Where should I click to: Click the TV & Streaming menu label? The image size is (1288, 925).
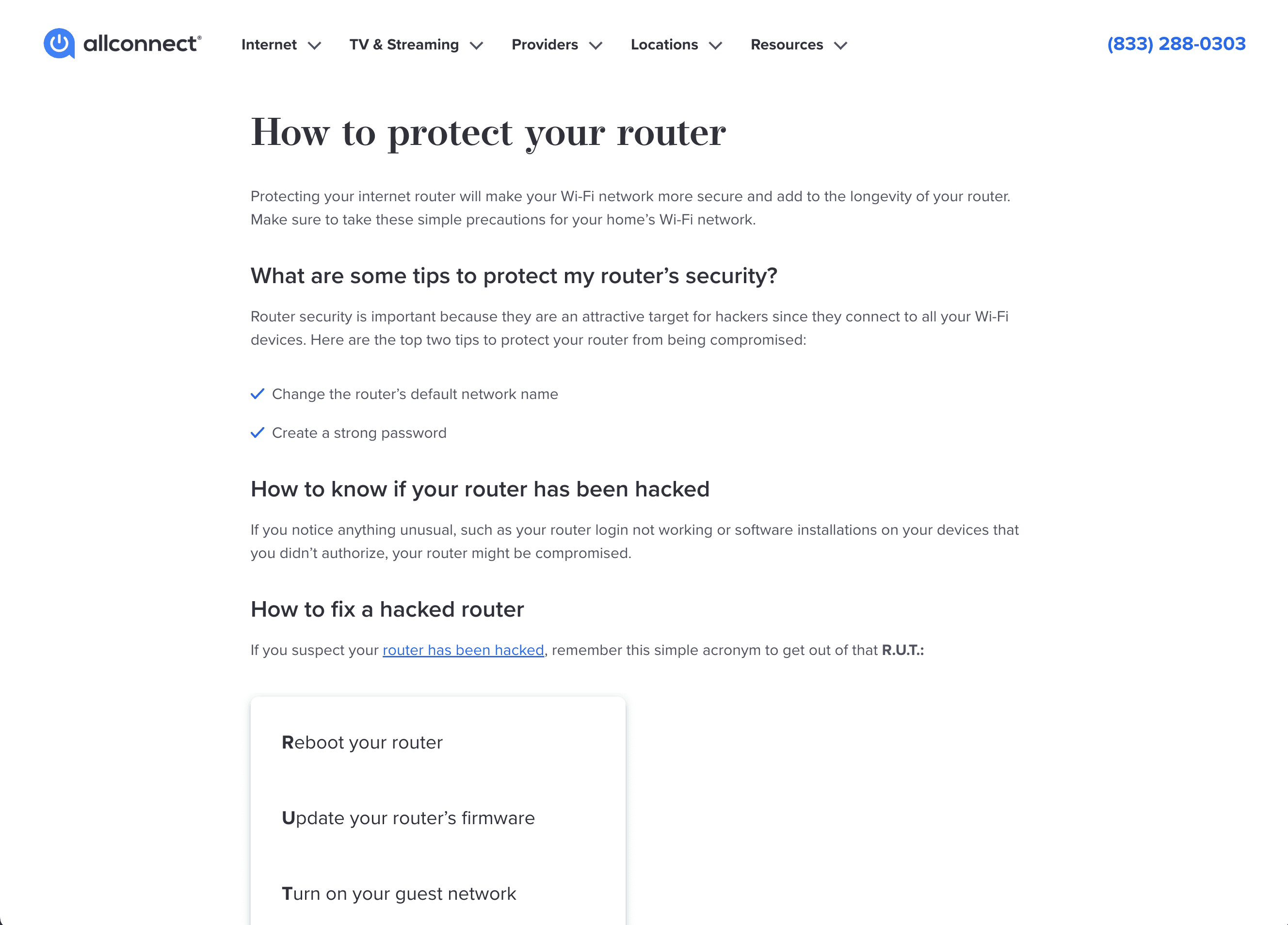tap(404, 44)
